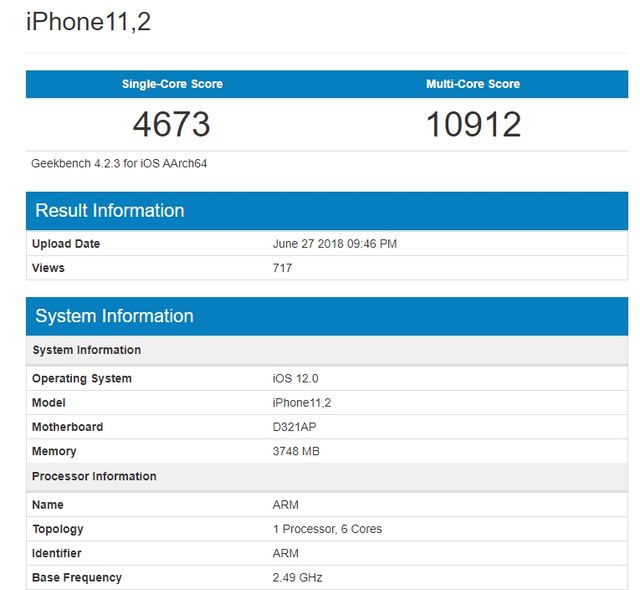The width and height of the screenshot is (640, 590).
Task: Click the Name label
Action: point(48,505)
